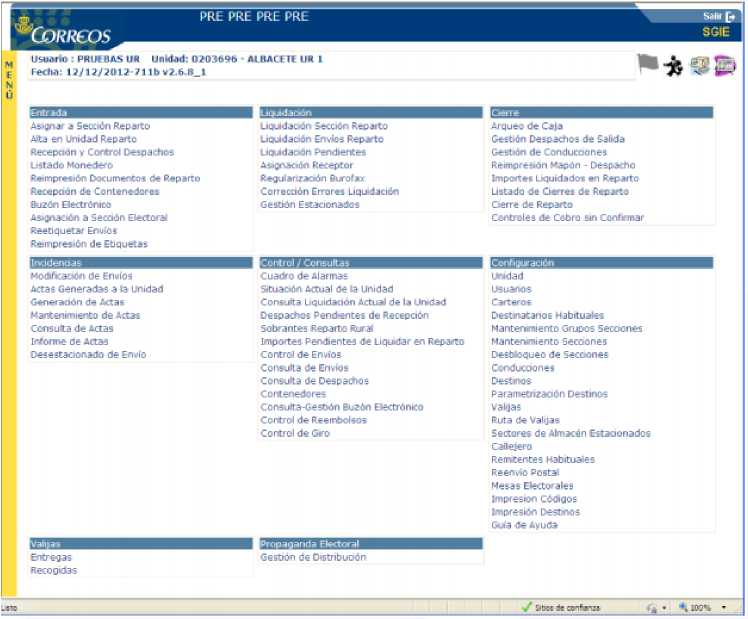The width and height of the screenshot is (748, 619).
Task: Select Guía de Ayuda in Configuración
Action: click(x=524, y=525)
